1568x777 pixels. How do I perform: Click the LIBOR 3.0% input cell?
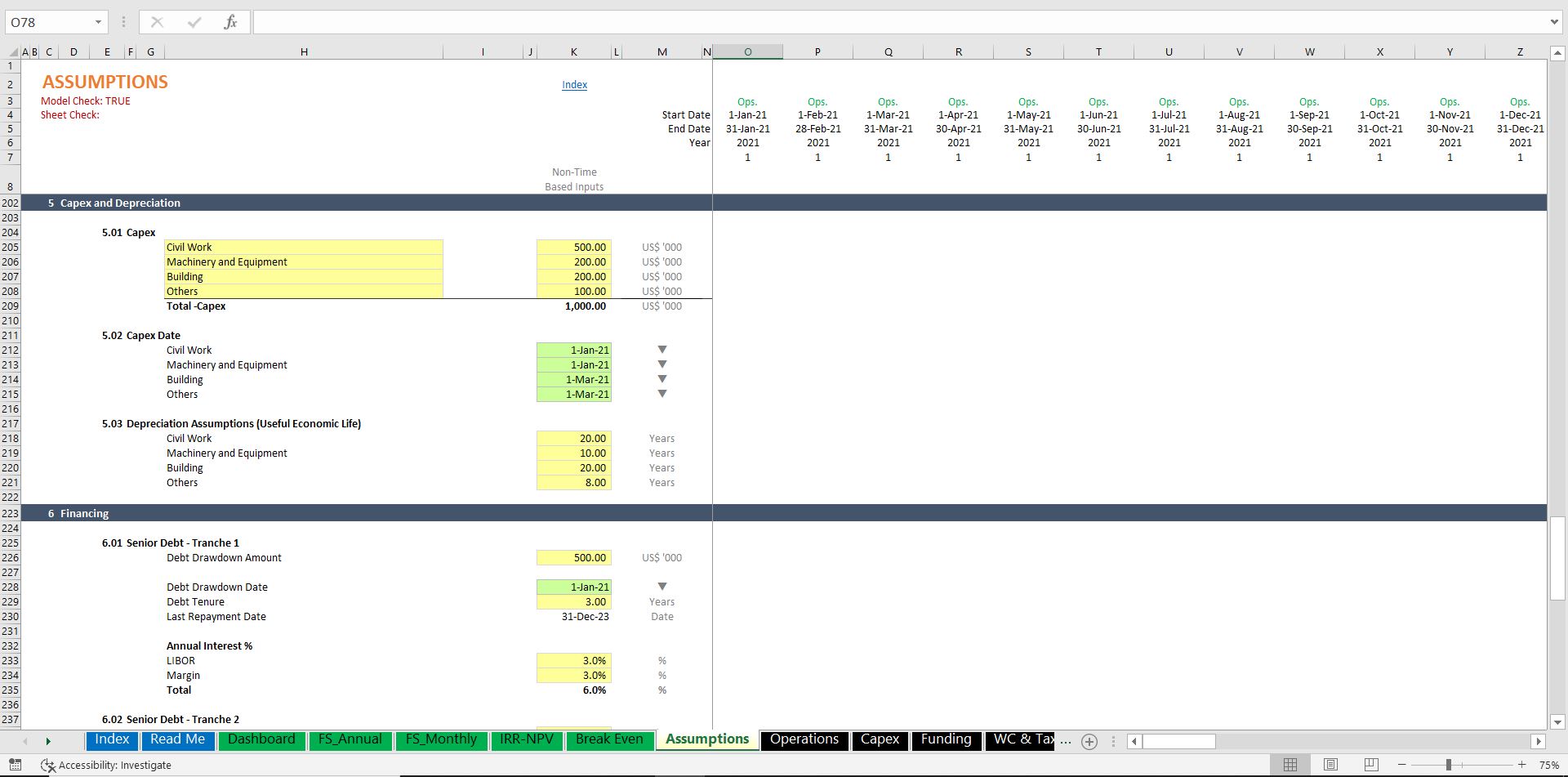click(573, 660)
